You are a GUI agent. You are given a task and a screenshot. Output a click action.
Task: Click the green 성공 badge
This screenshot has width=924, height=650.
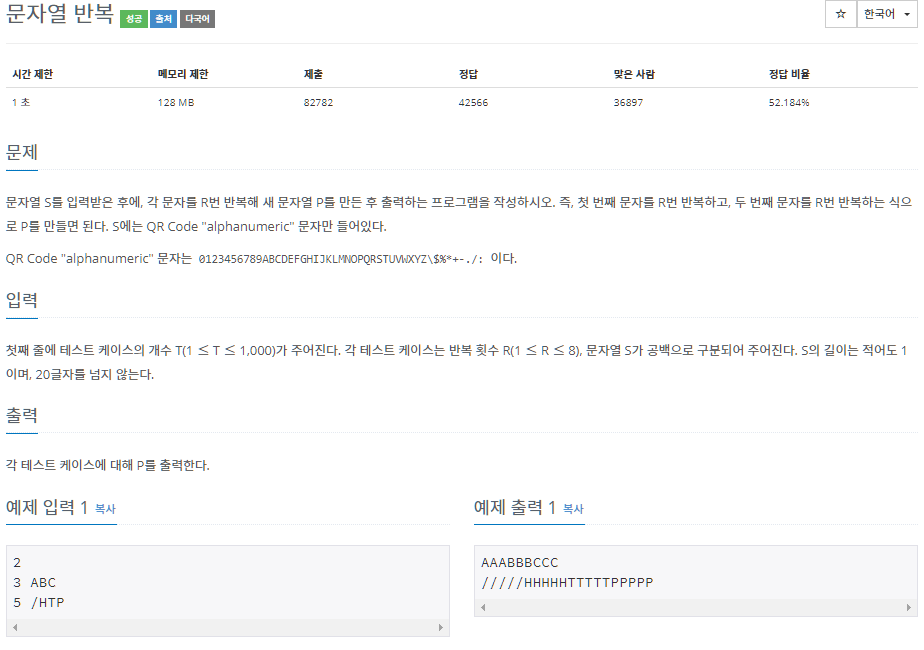click(x=134, y=19)
